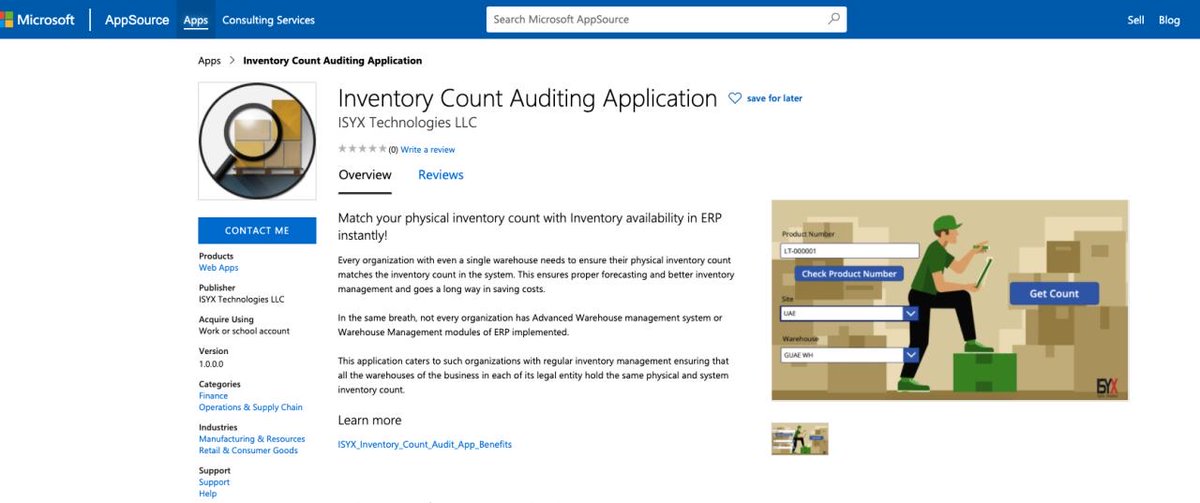Click the heart save icon
The height and width of the screenshot is (503, 1200).
pyautogui.click(x=735, y=98)
